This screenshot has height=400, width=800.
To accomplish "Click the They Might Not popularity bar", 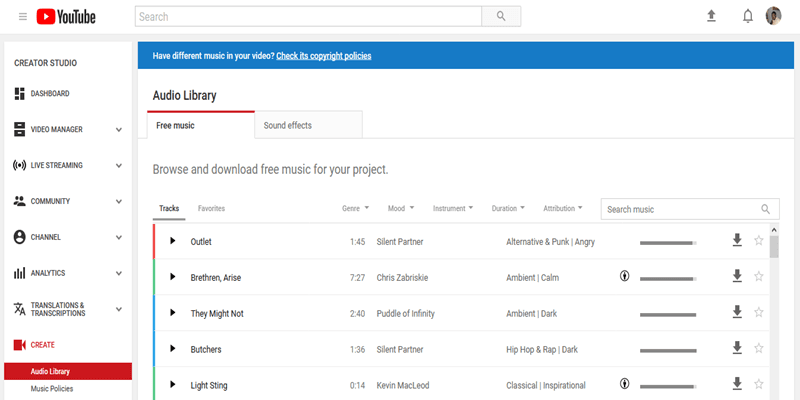I will coord(668,315).
